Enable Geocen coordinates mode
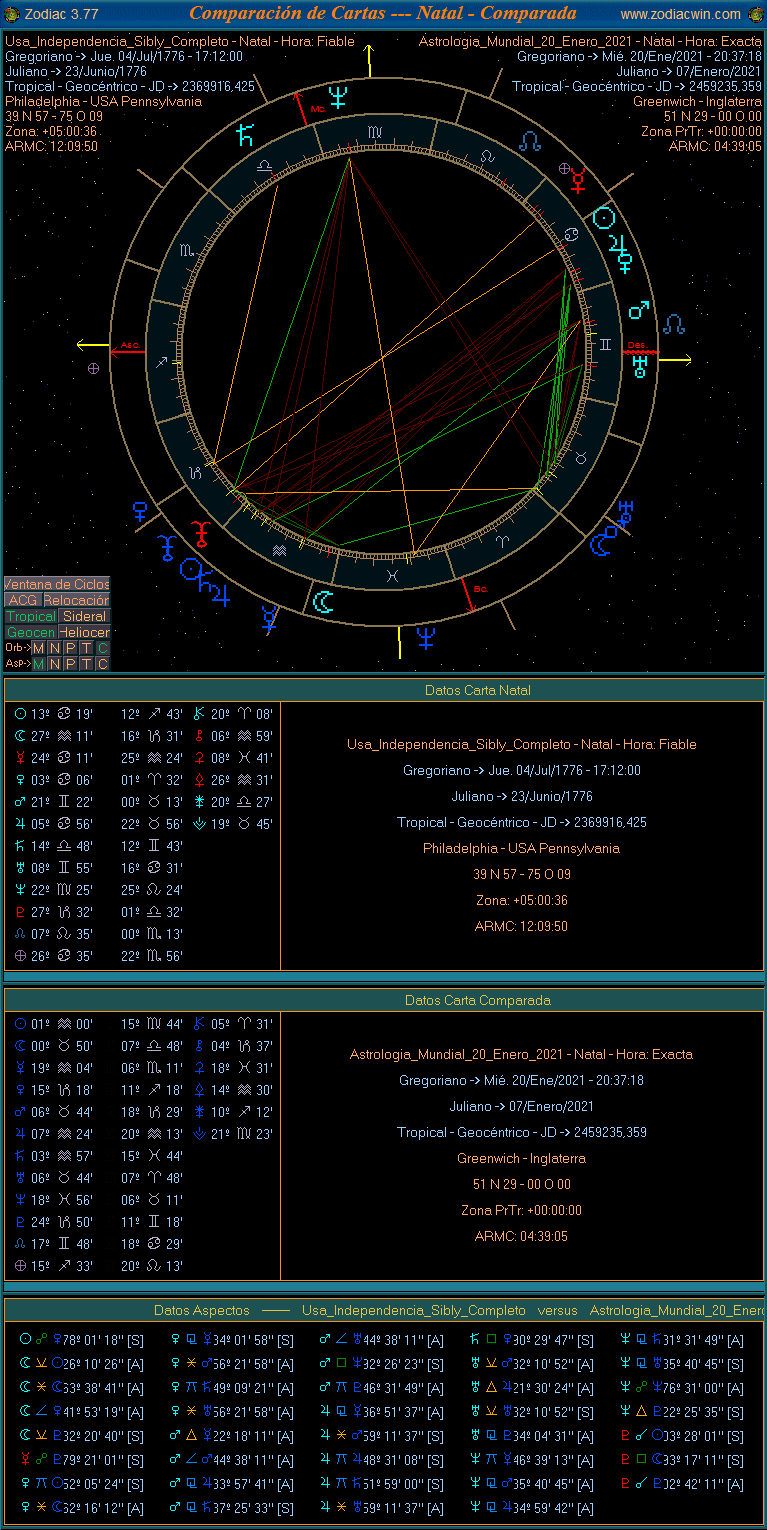This screenshot has width=767, height=1530. point(31,632)
